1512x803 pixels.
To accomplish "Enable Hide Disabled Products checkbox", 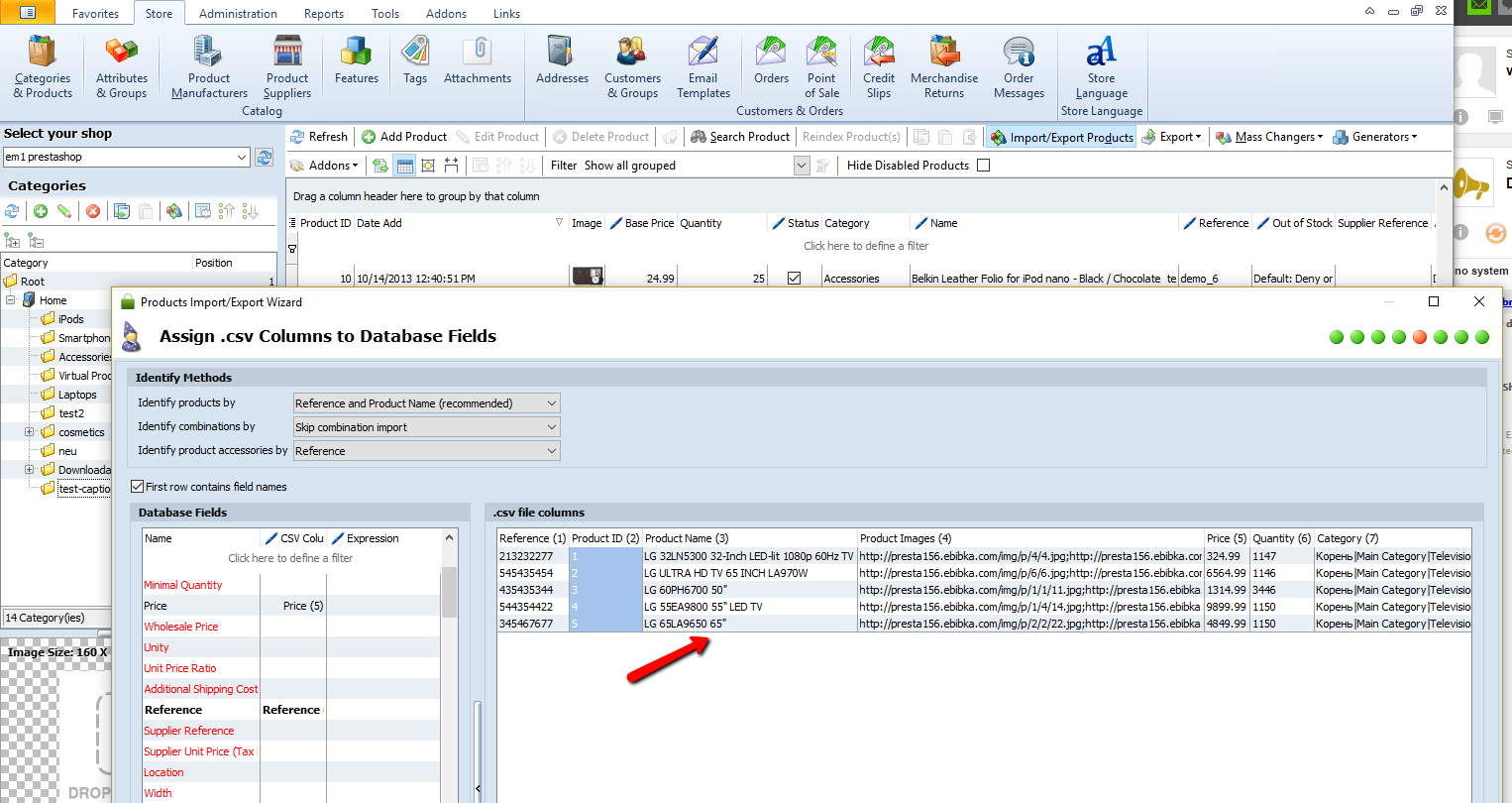I will tap(983, 166).
